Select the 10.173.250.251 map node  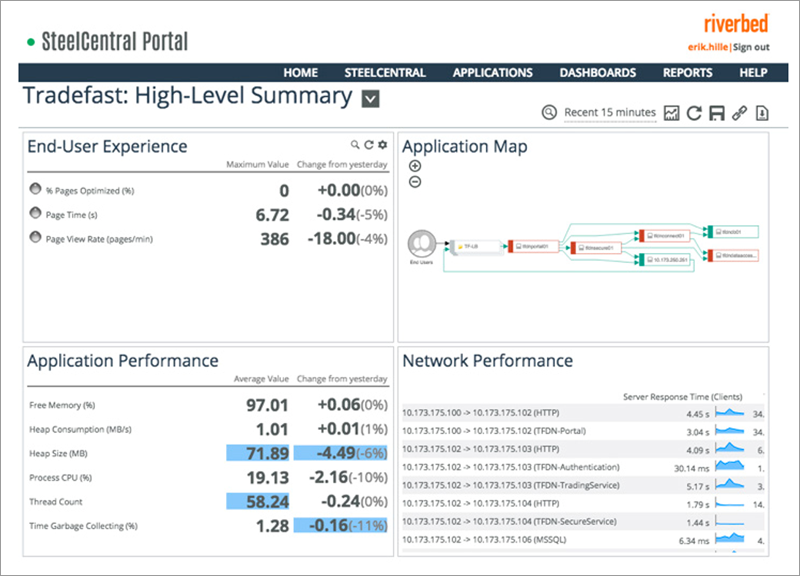[665, 260]
